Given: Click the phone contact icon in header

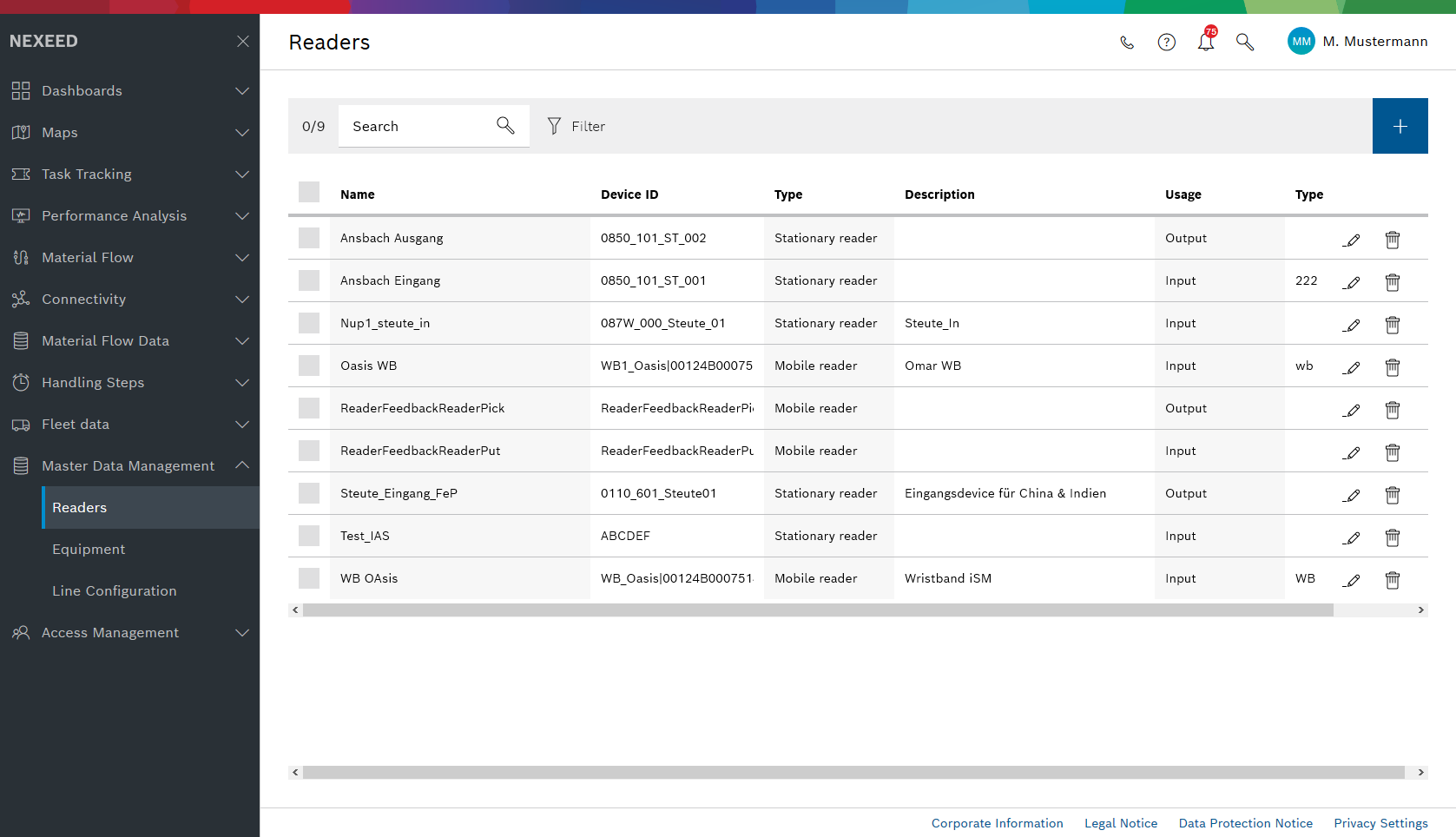Looking at the screenshot, I should tap(1127, 42).
